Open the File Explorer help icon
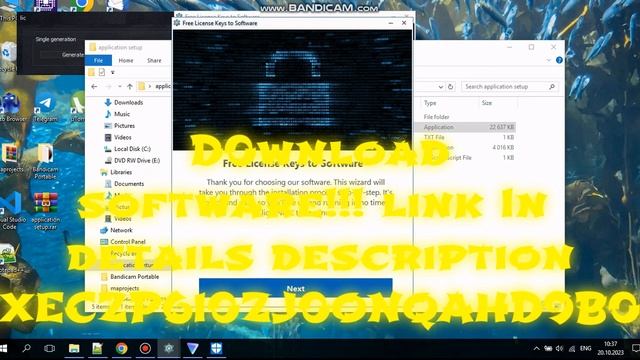This screenshot has height=360, width=640. [559, 60]
